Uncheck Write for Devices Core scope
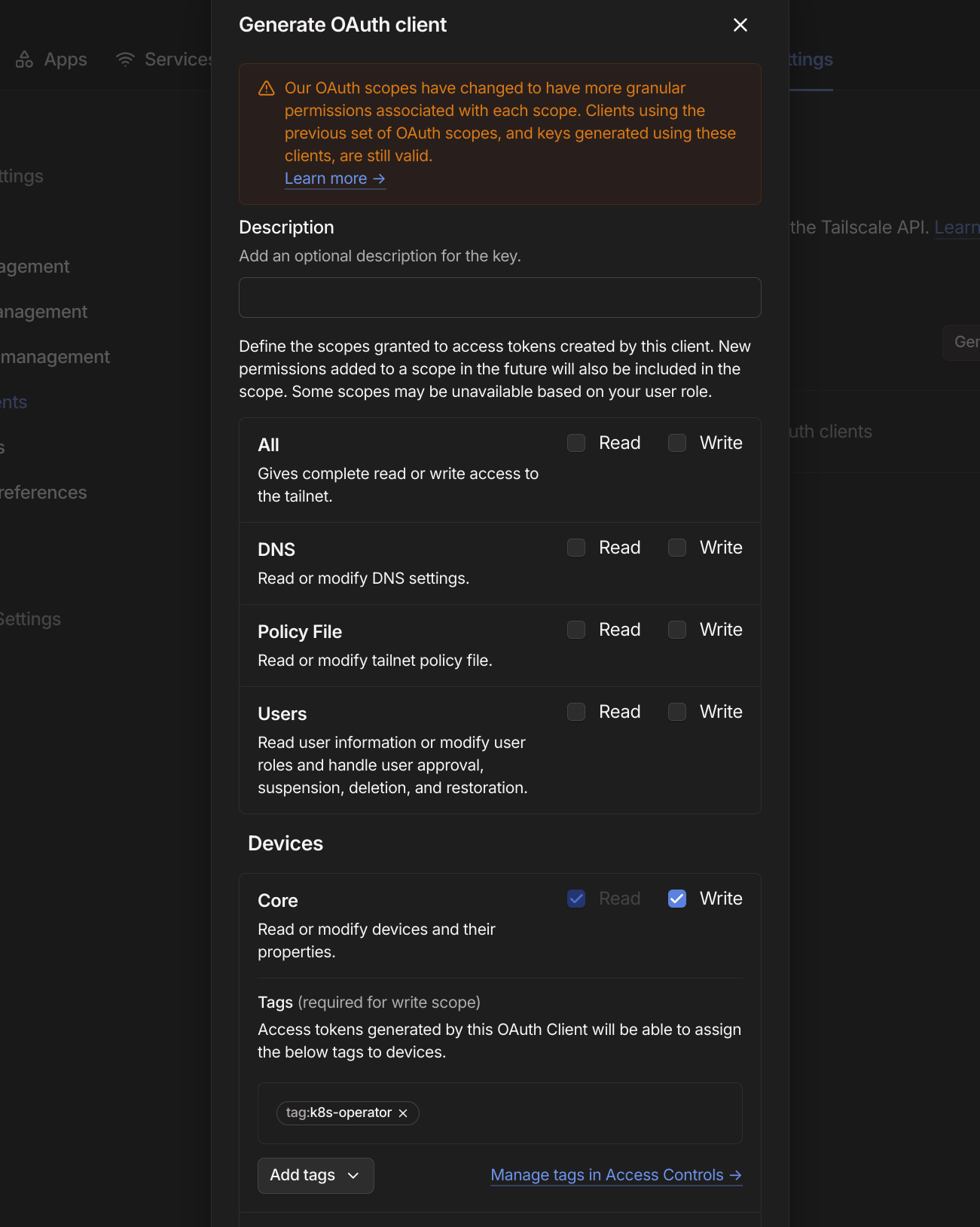This screenshot has height=1227, width=980. tap(677, 899)
